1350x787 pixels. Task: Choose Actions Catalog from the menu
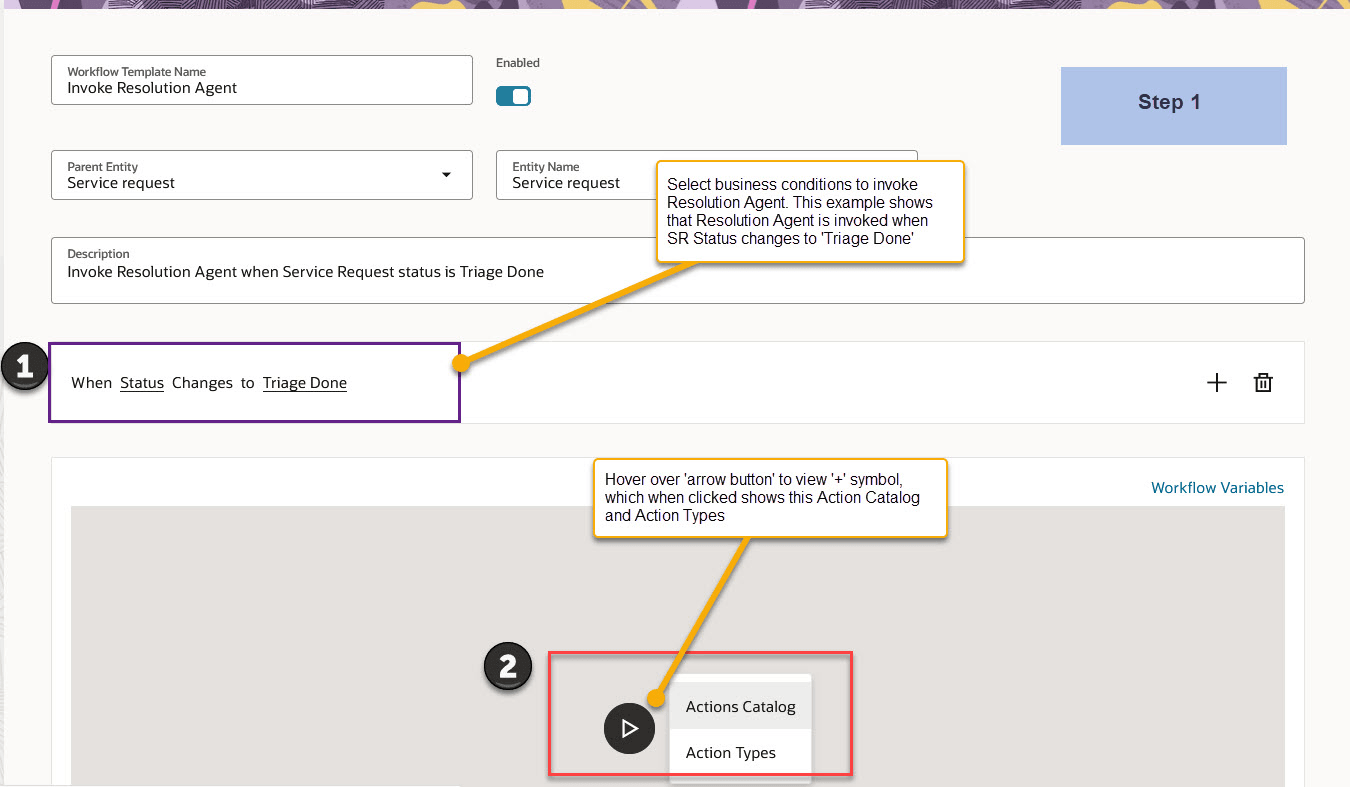click(740, 706)
